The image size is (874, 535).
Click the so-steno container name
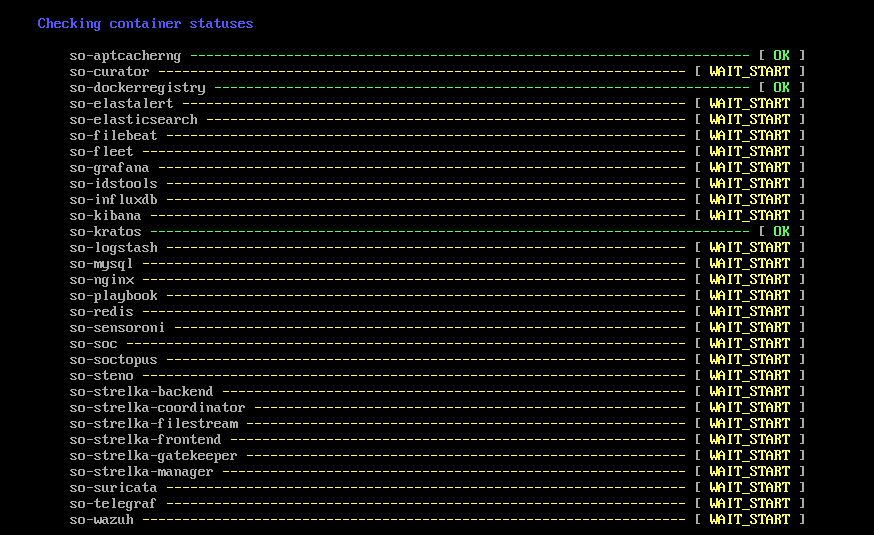[x=101, y=376]
